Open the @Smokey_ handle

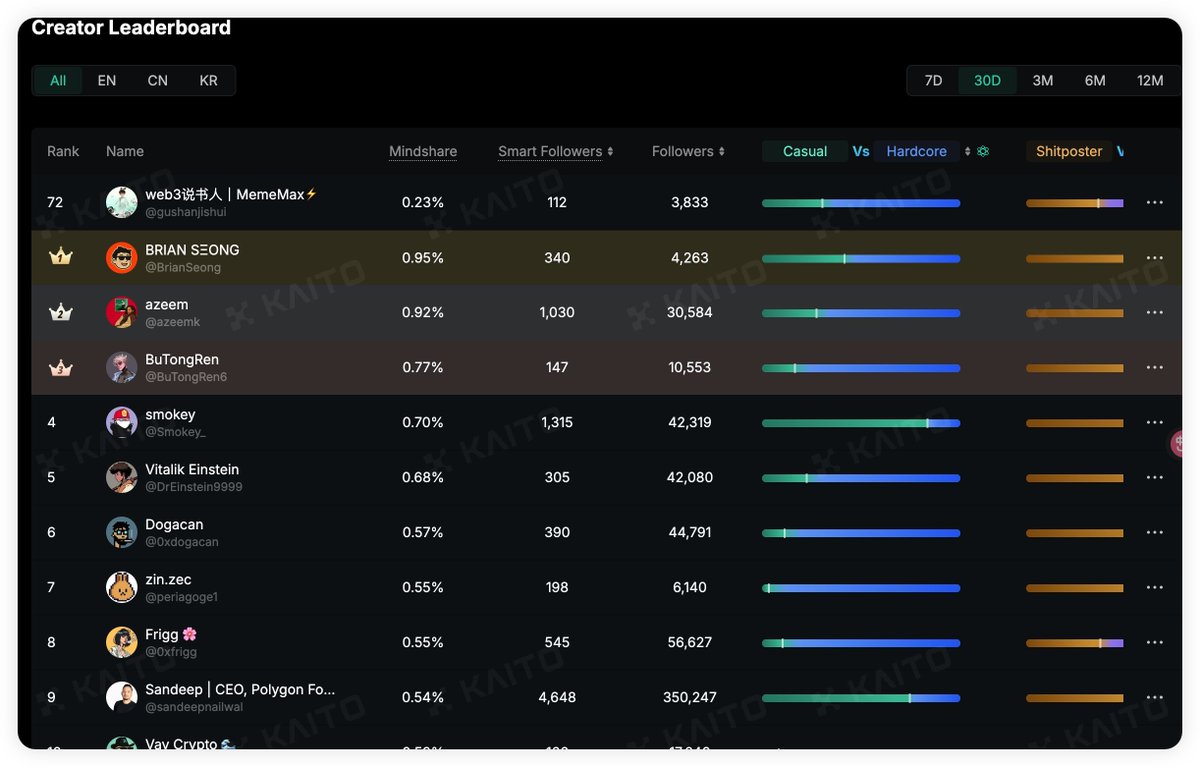coord(175,433)
